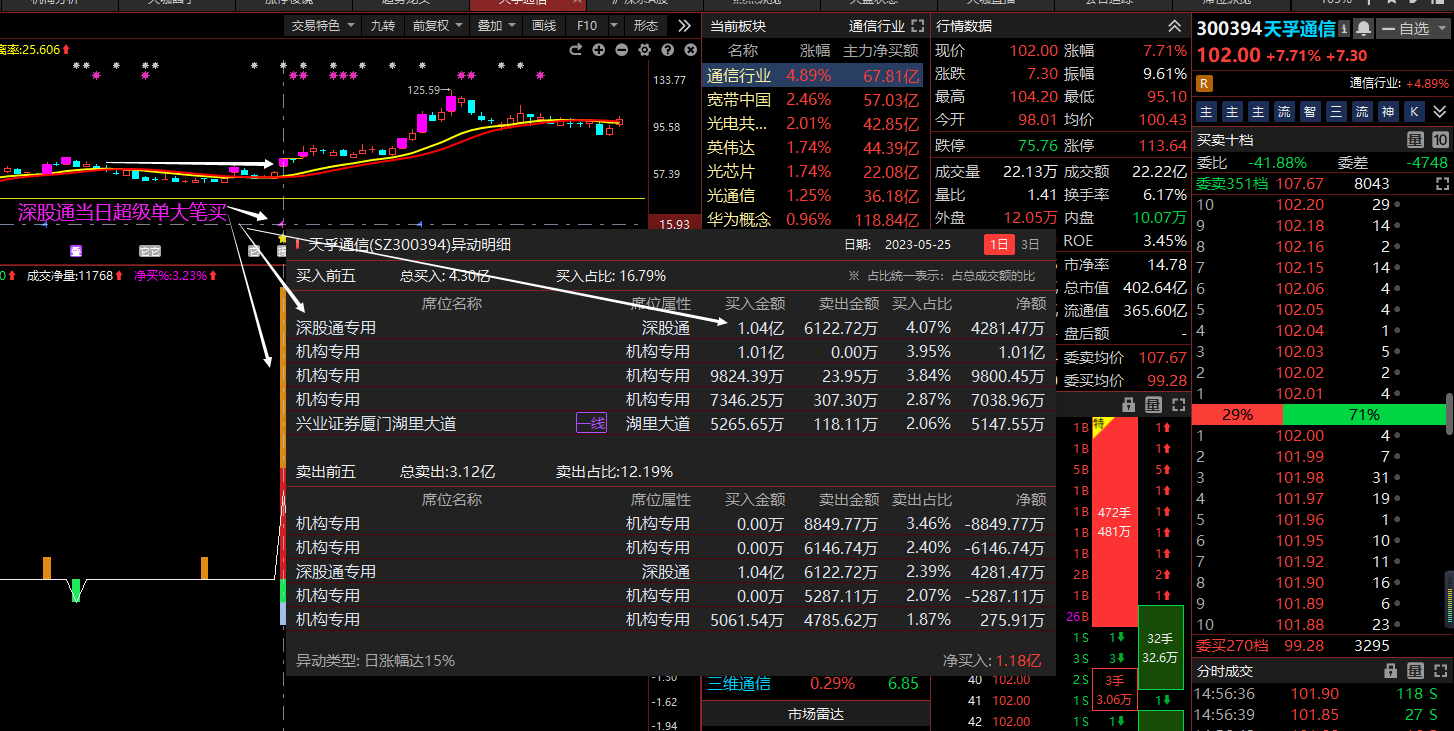Zoom out chart with minus icon
Screen dimensions: 1454x731
621,50
